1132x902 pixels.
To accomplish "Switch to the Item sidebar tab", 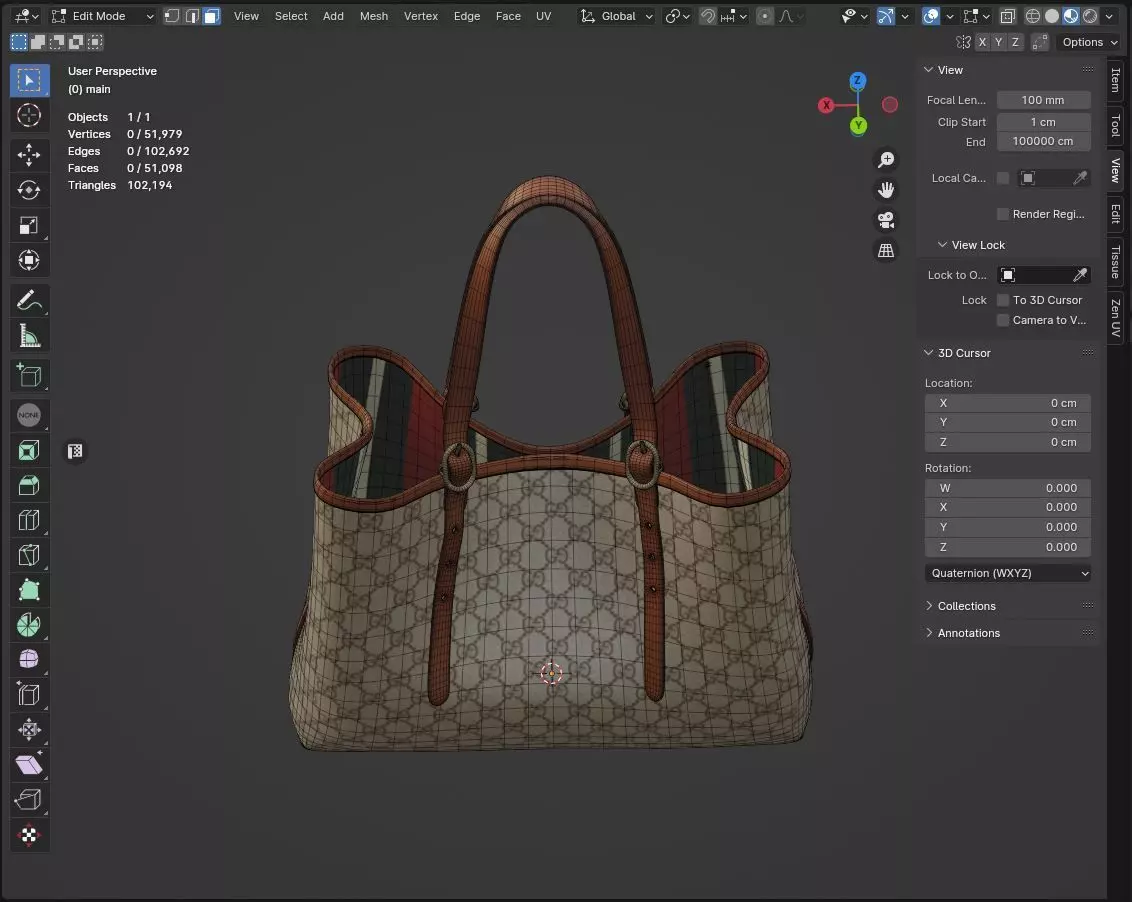I will [1116, 80].
